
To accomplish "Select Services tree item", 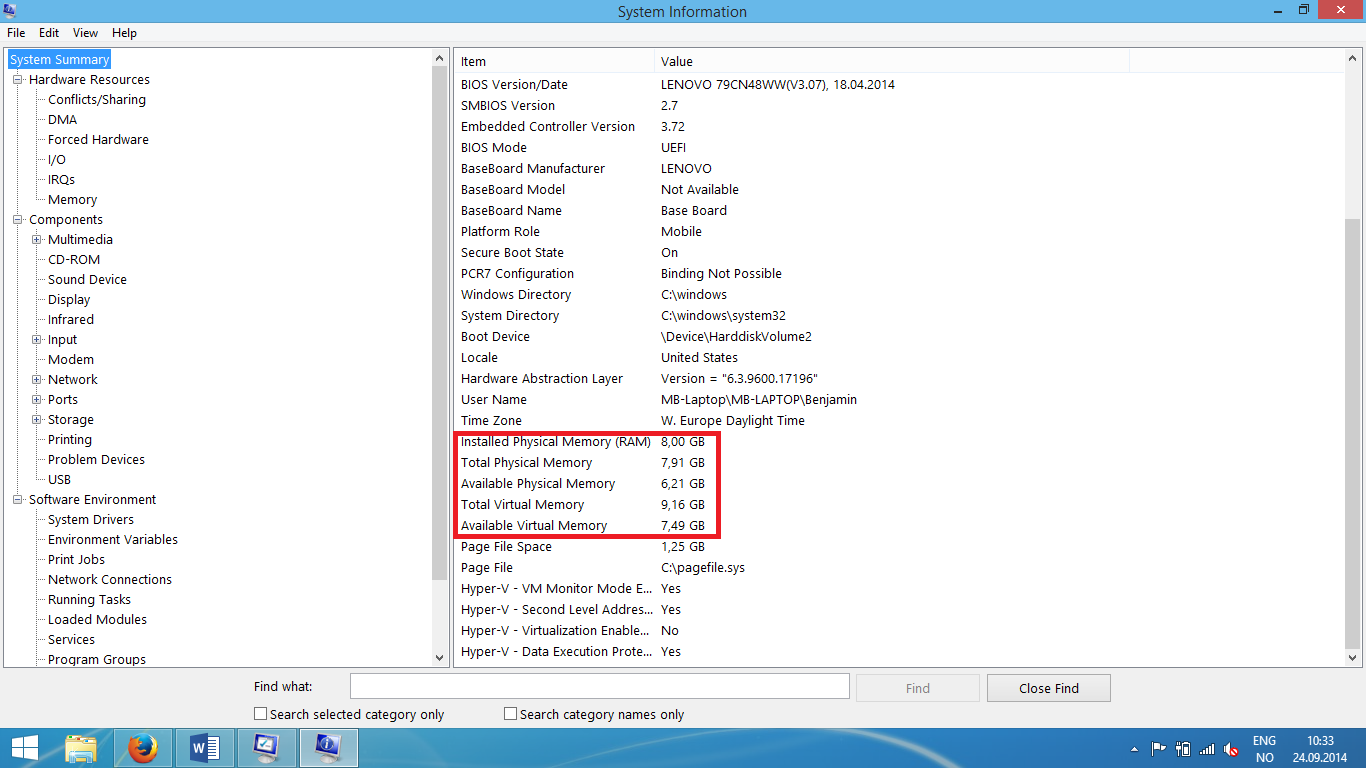I will [72, 640].
